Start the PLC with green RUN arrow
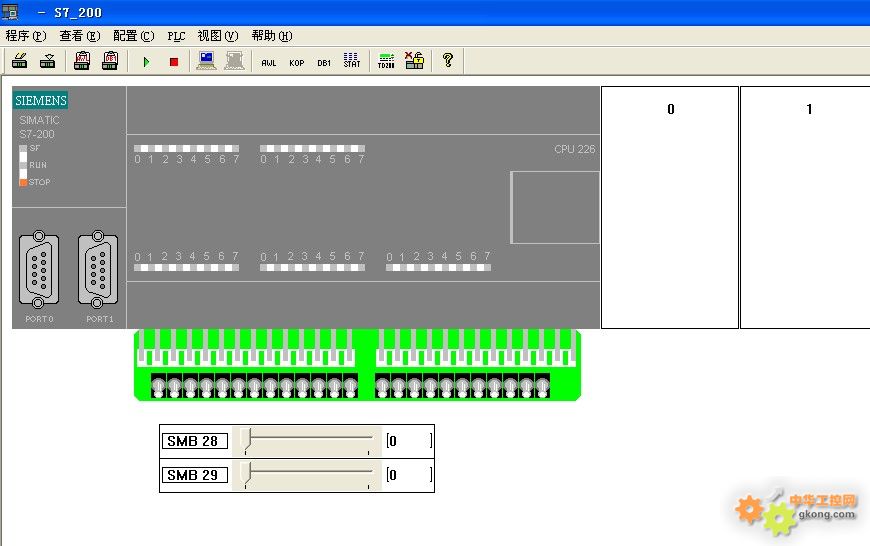 click(146, 62)
